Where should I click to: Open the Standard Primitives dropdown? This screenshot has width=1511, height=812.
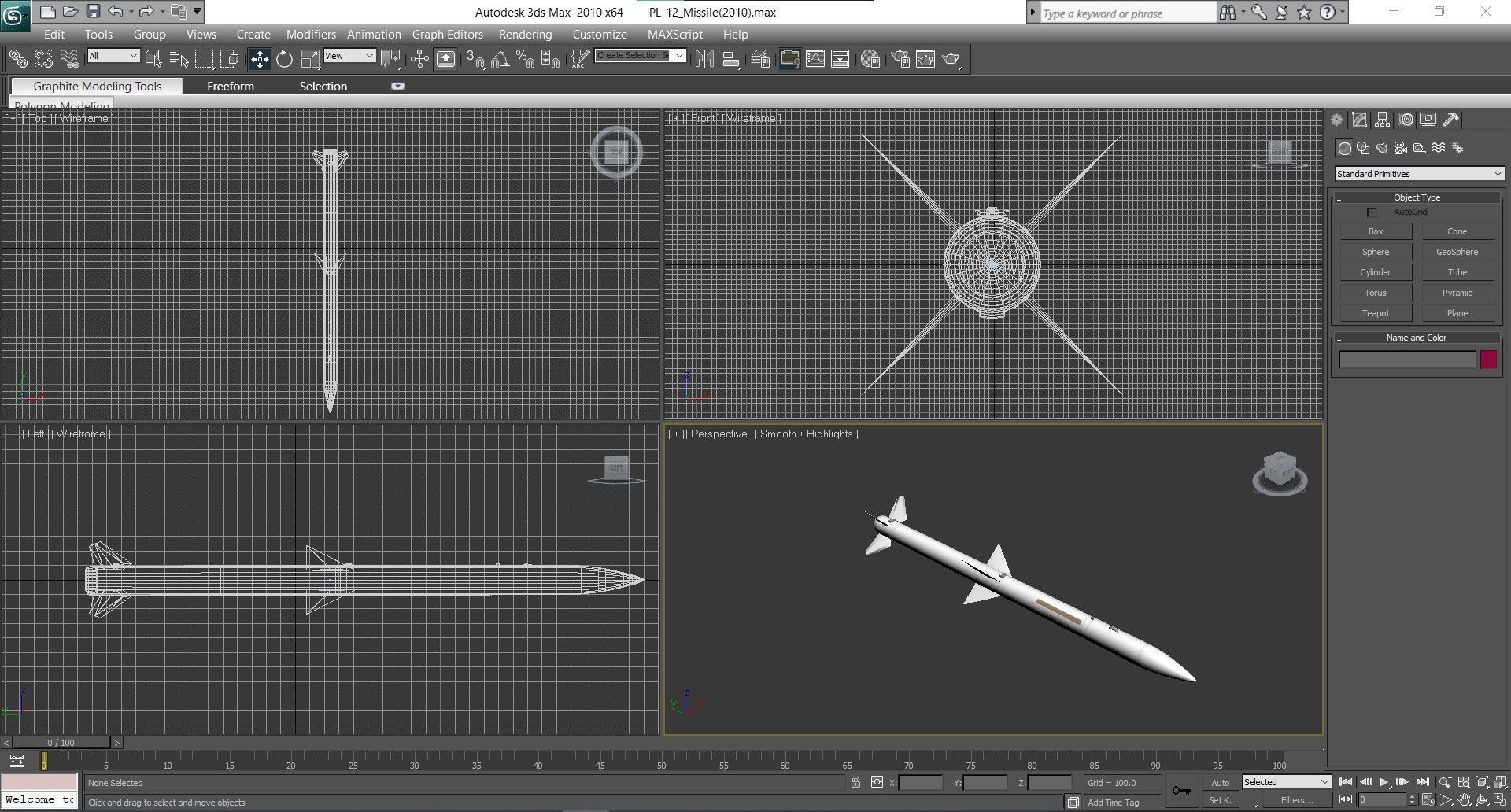(x=1420, y=174)
